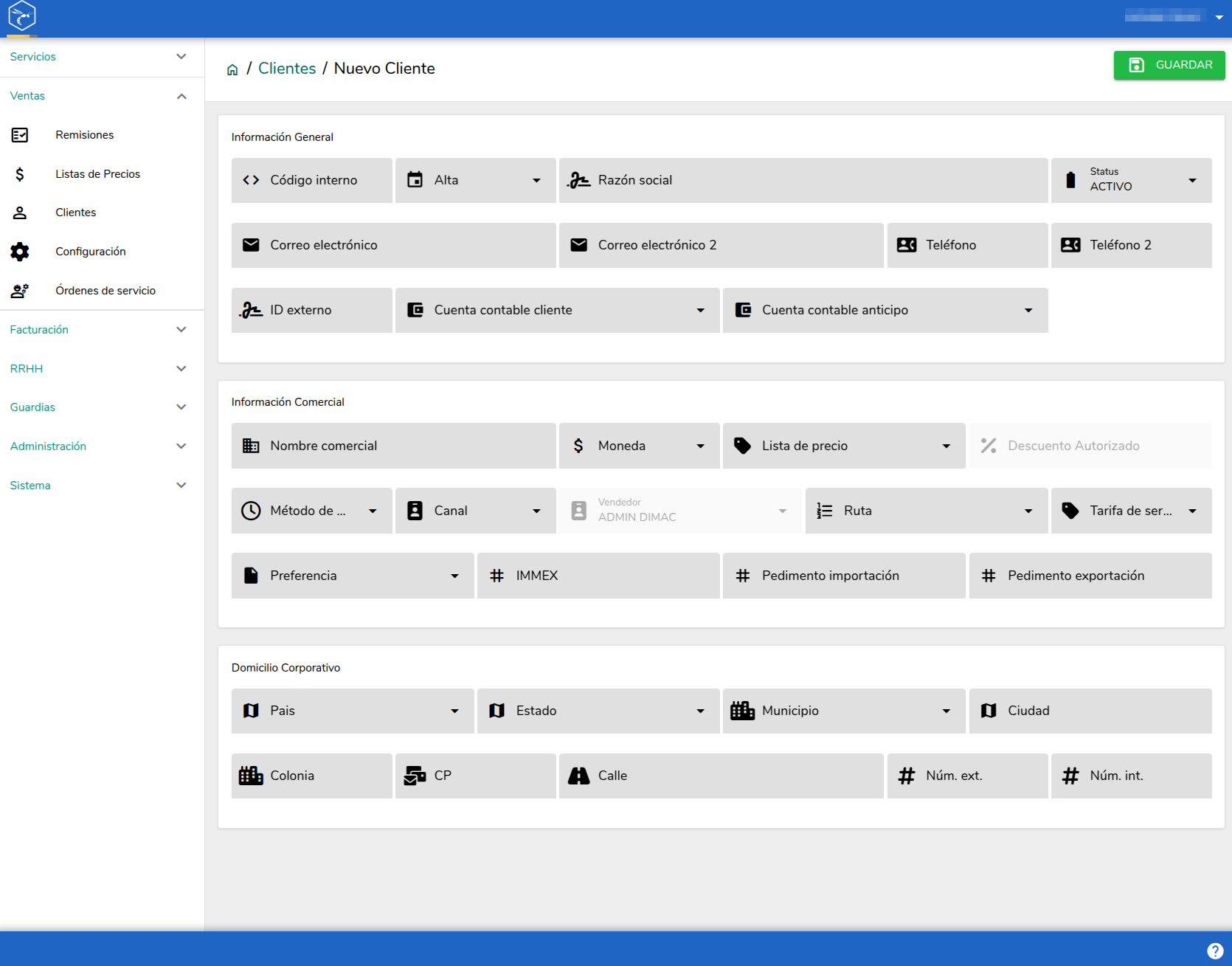Image resolution: width=1232 pixels, height=966 pixels.
Task: Click the Configuración gear icon
Action: [x=20, y=252]
